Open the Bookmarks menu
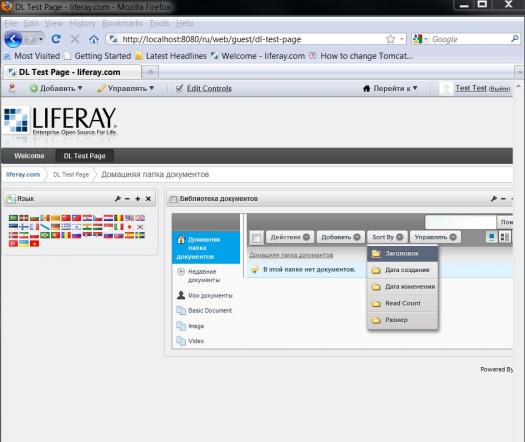This screenshot has height=442, width=525. (x=122, y=23)
